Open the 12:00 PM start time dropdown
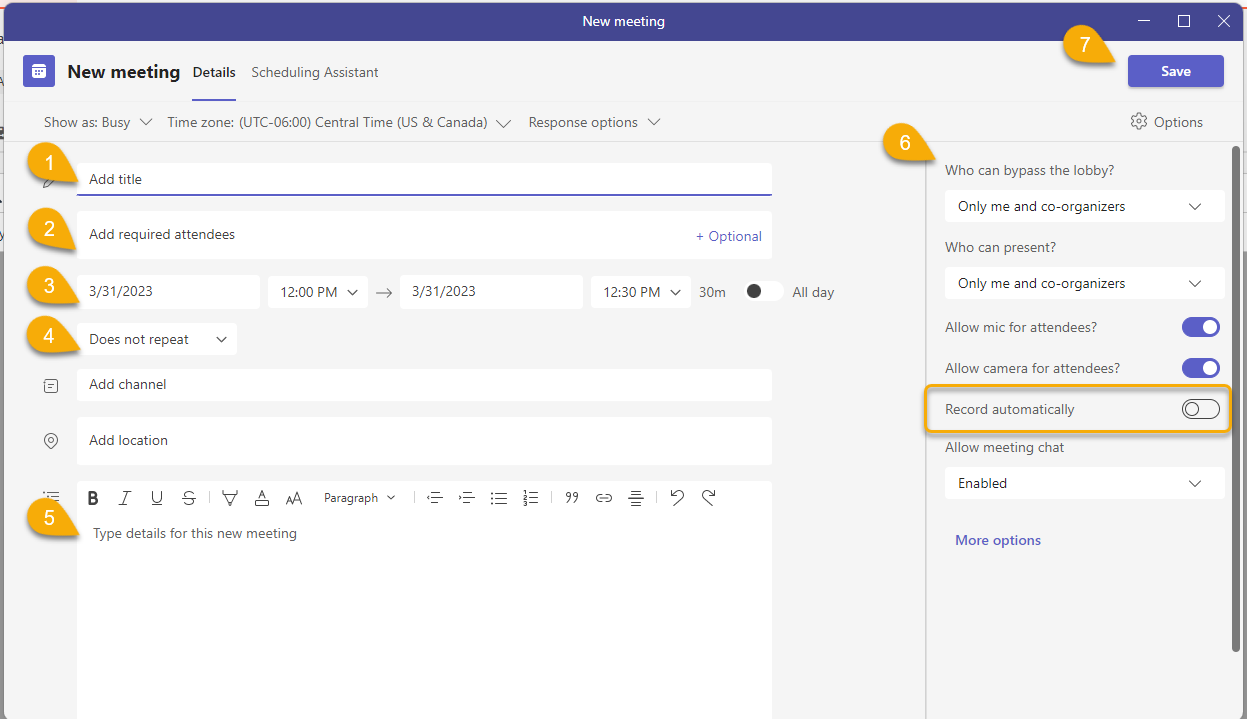Screen dimensions: 1247x719 coord(318,292)
